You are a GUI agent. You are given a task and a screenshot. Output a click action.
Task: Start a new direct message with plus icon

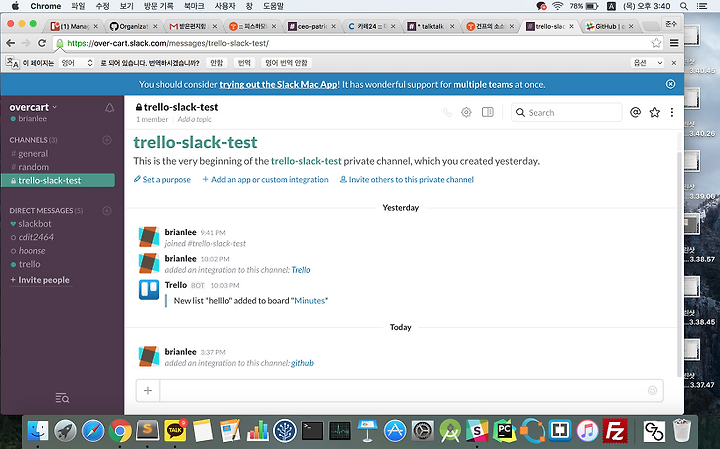coord(107,211)
